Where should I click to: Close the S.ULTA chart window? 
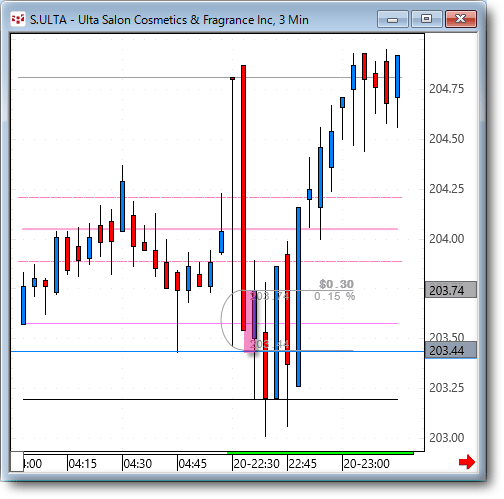pyautogui.click(x=461, y=19)
